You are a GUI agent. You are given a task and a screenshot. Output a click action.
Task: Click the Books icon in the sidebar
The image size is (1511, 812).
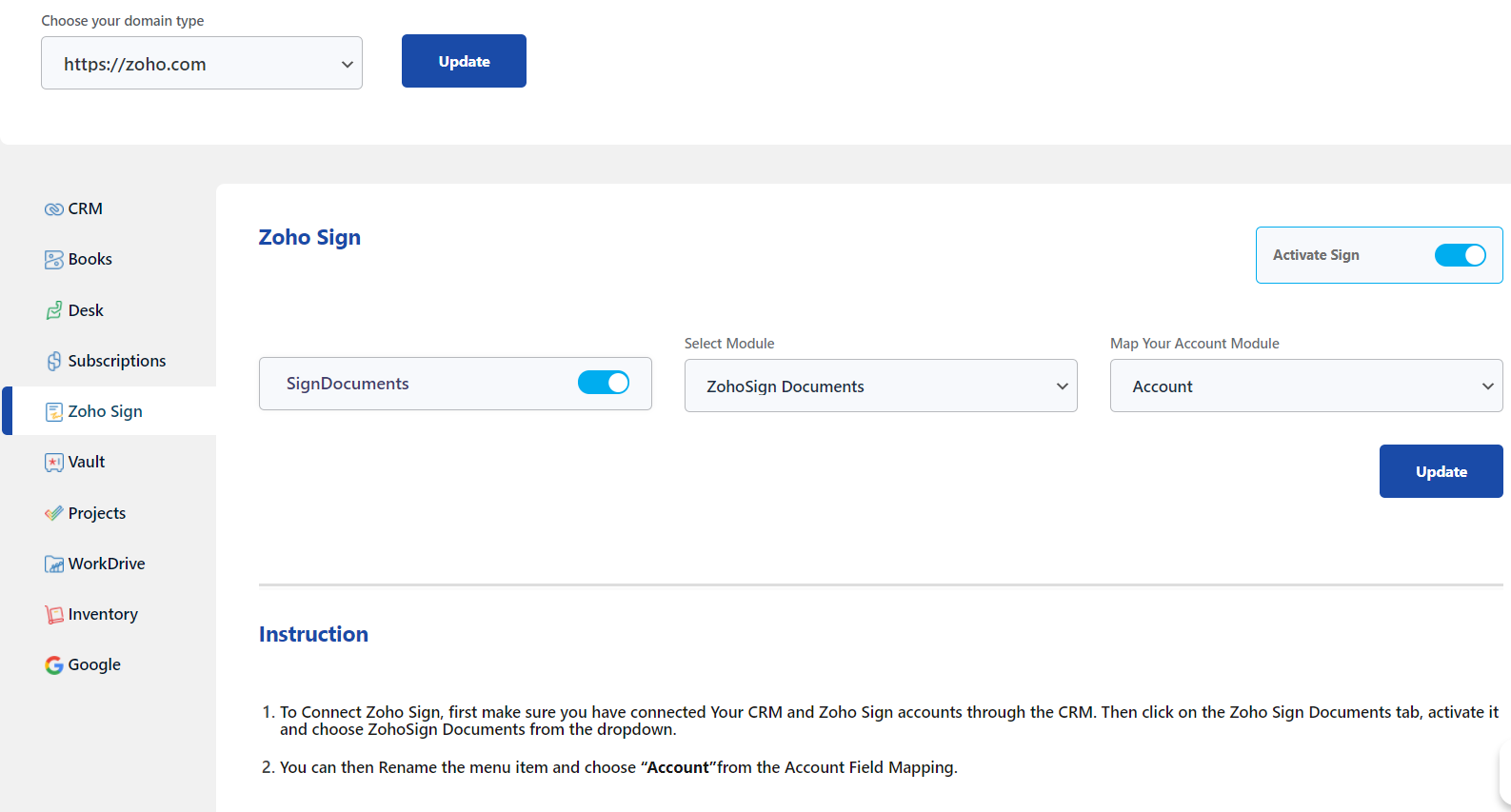[x=54, y=260]
